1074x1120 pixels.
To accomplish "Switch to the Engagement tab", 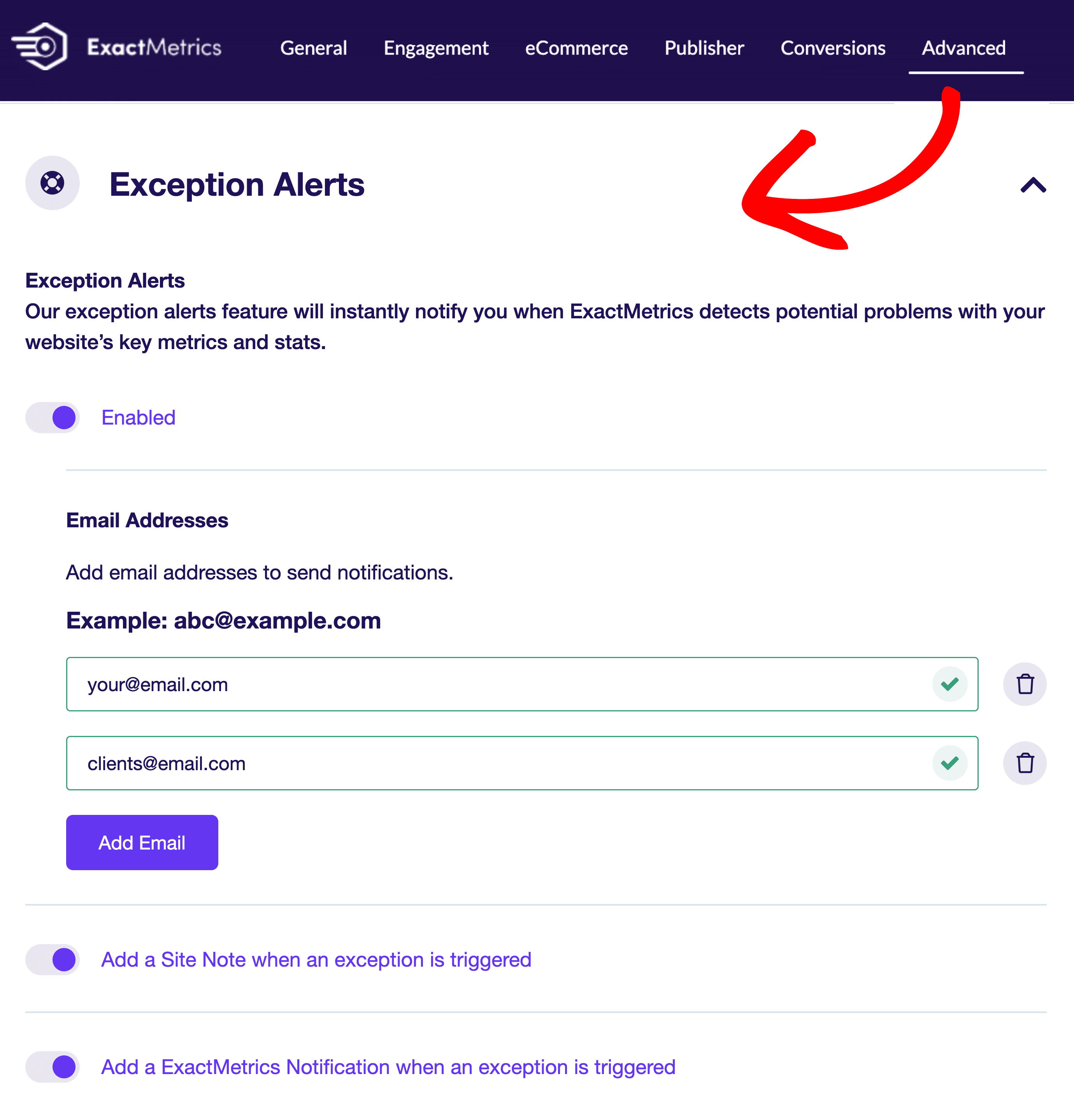I will (x=436, y=48).
